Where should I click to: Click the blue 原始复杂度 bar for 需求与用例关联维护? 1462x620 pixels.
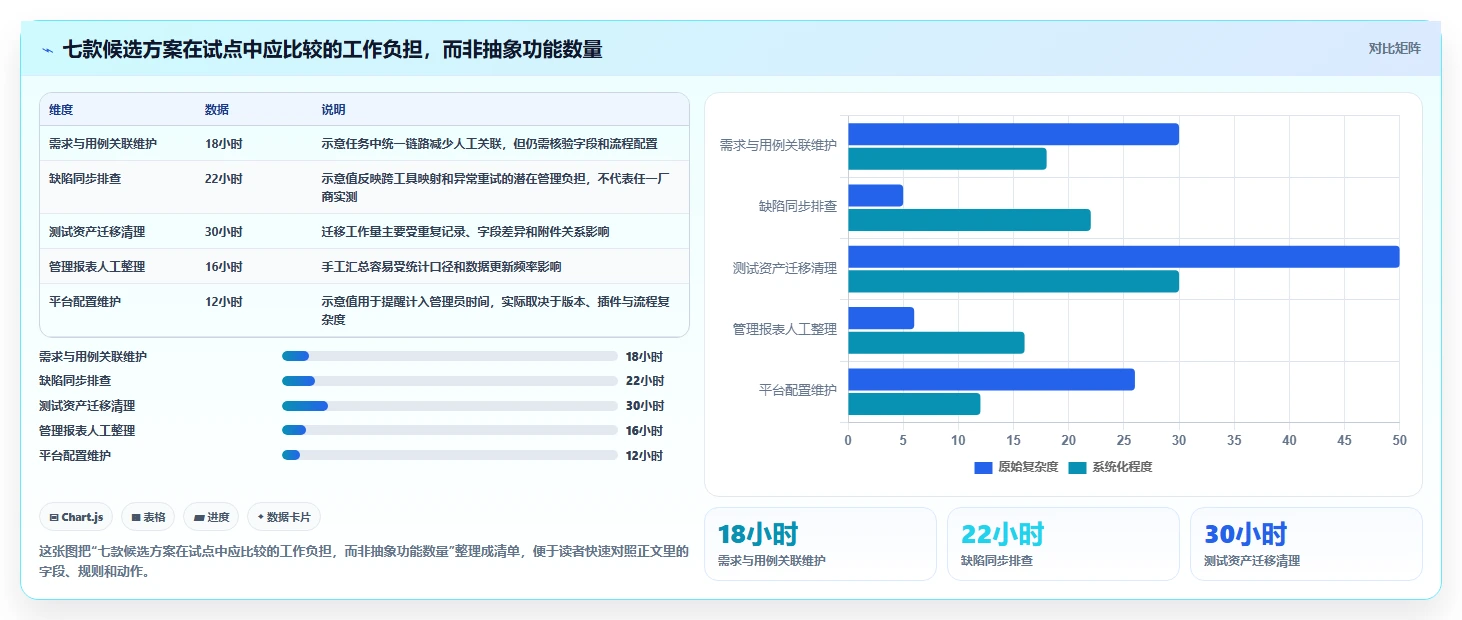point(1013,134)
